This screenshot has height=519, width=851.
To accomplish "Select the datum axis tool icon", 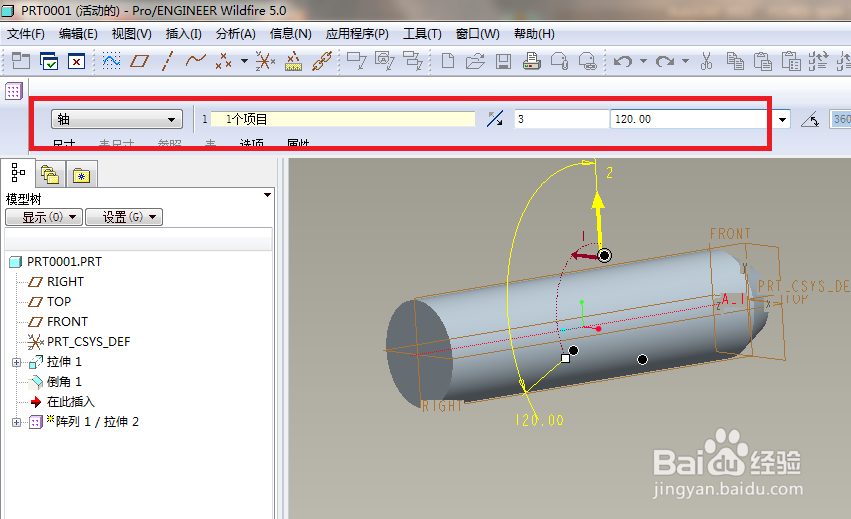I will [167, 61].
